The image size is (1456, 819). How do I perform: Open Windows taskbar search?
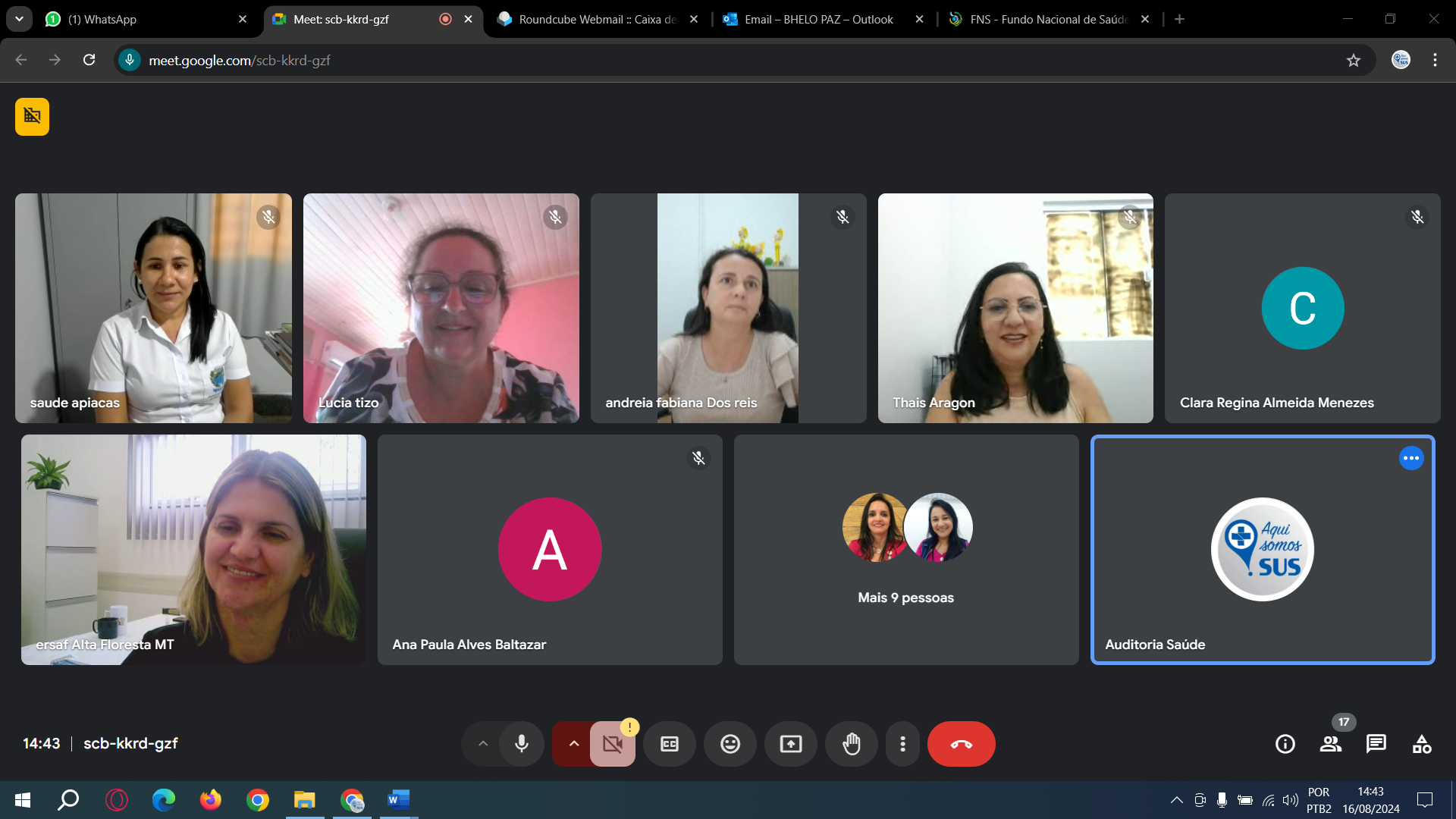pos(68,800)
